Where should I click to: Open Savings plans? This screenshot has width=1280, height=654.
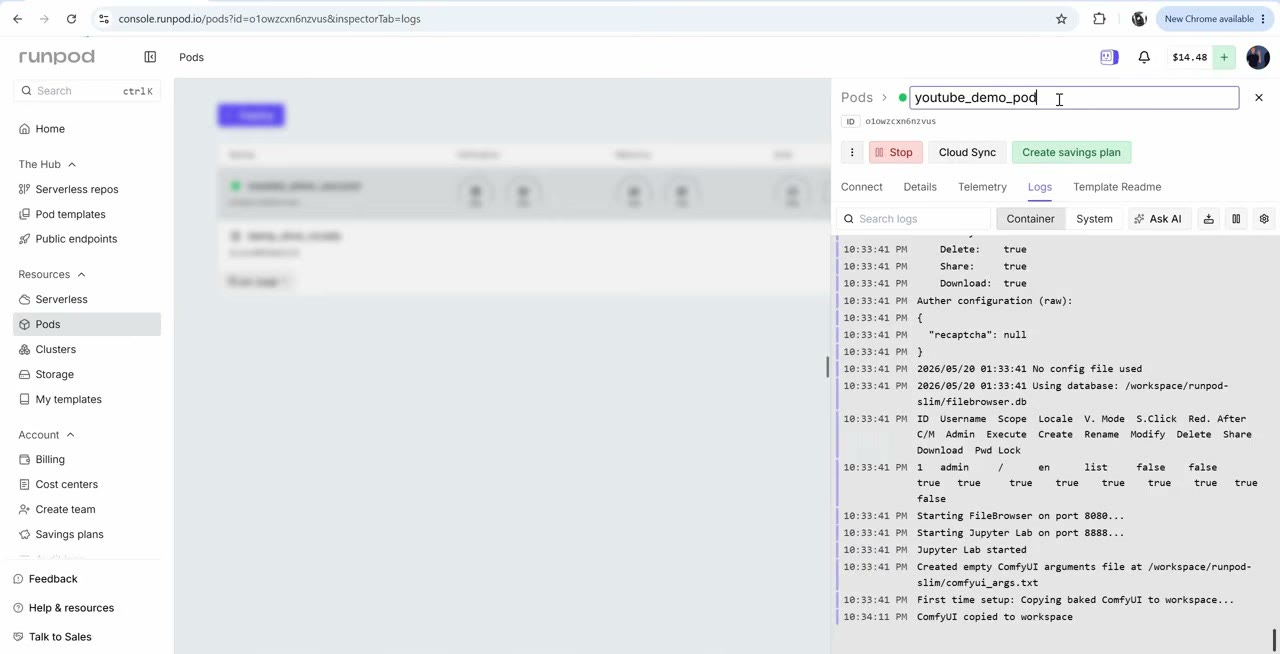[x=69, y=534]
